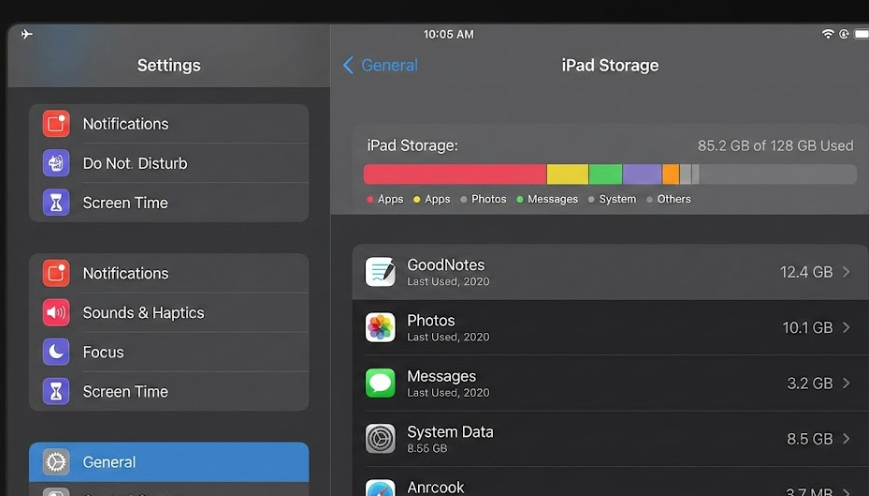Click the Focus moon icon
The width and height of the screenshot is (869, 496).
pos(56,352)
